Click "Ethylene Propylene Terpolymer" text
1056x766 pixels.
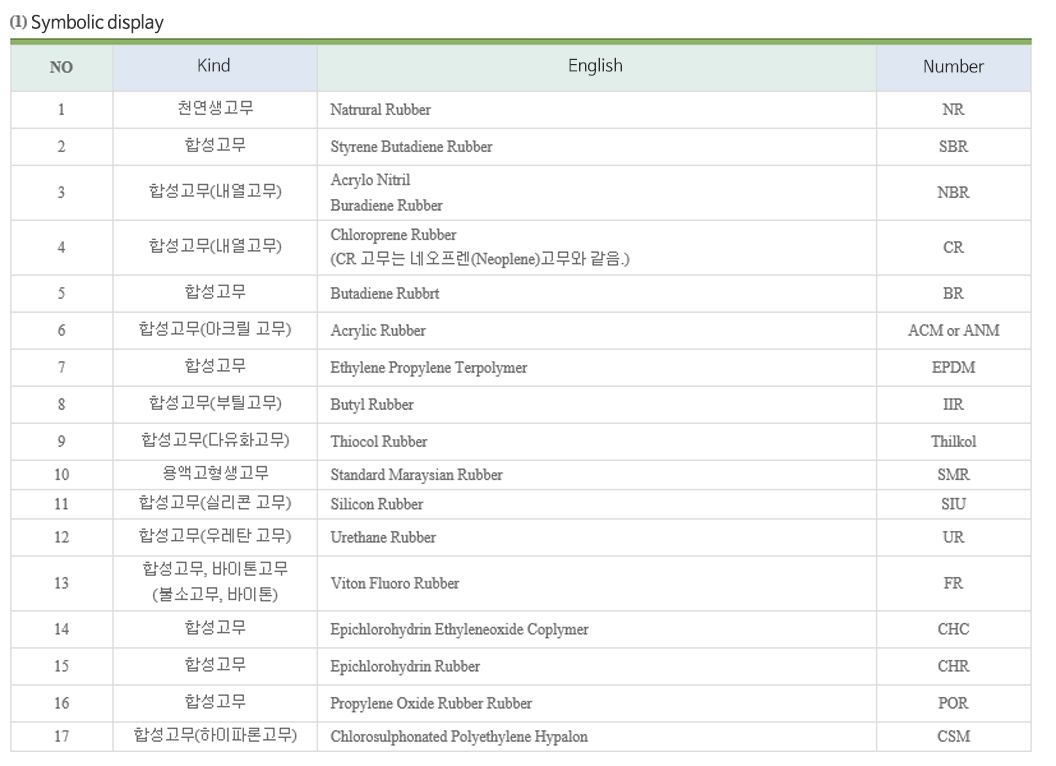(428, 368)
